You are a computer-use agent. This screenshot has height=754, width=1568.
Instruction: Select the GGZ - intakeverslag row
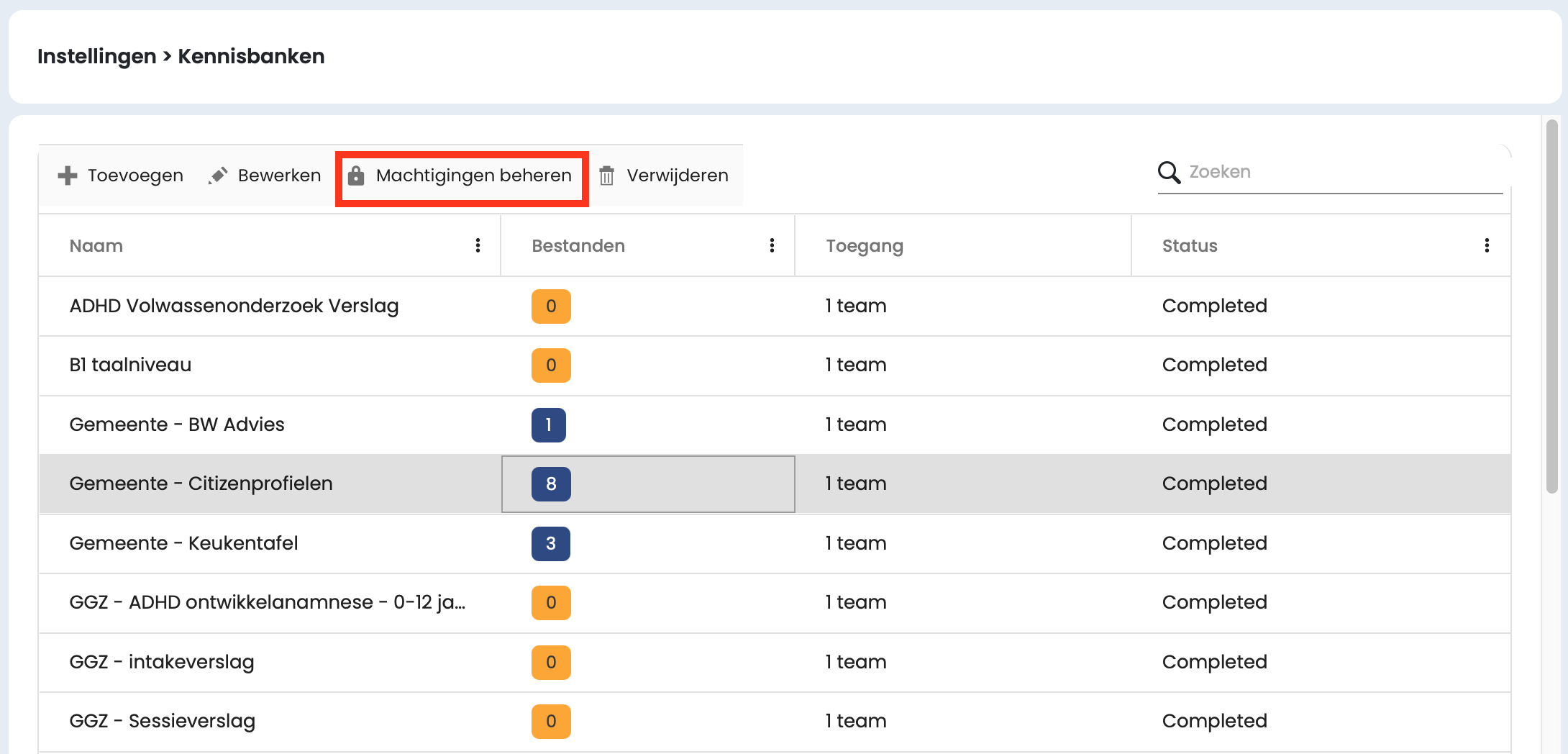tap(162, 662)
